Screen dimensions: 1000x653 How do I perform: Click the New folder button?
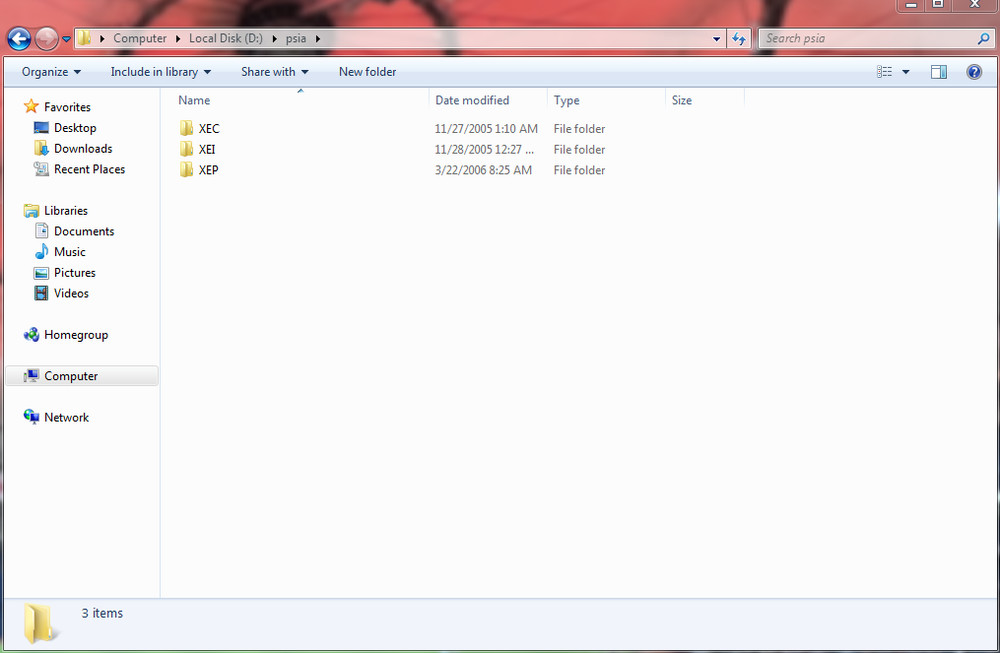367,72
